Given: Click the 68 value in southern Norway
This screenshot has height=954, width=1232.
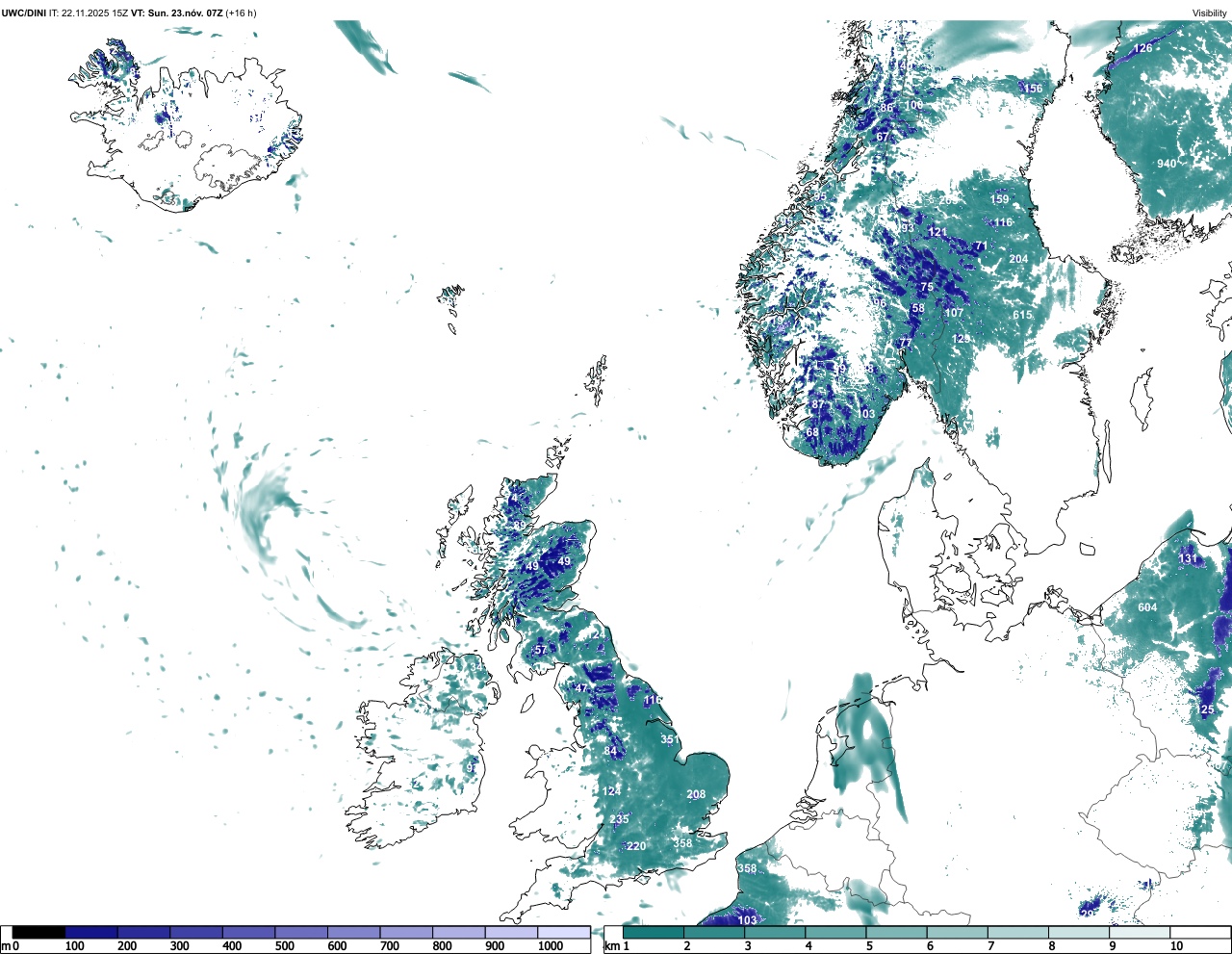Looking at the screenshot, I should 812,433.
